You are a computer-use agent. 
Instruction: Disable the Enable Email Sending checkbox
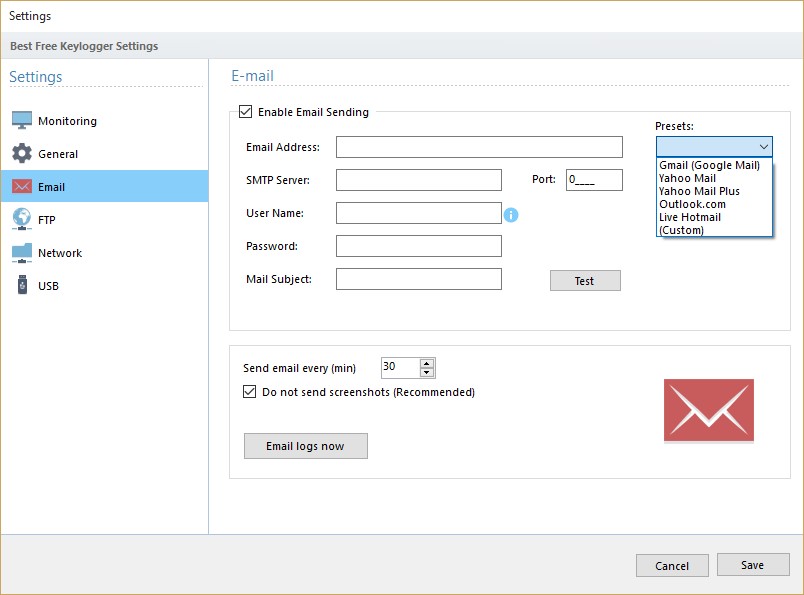(x=243, y=112)
